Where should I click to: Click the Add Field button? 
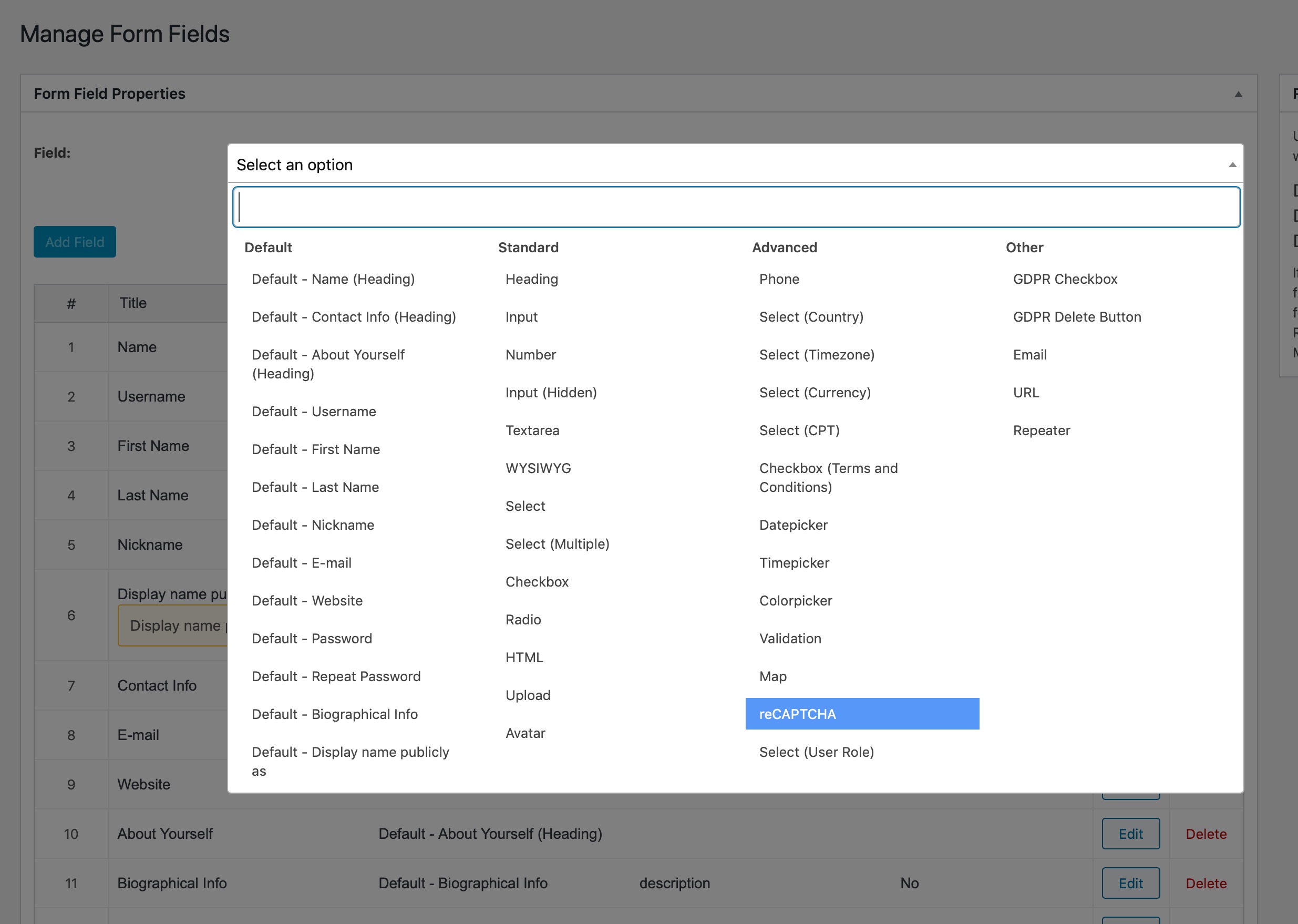point(75,242)
